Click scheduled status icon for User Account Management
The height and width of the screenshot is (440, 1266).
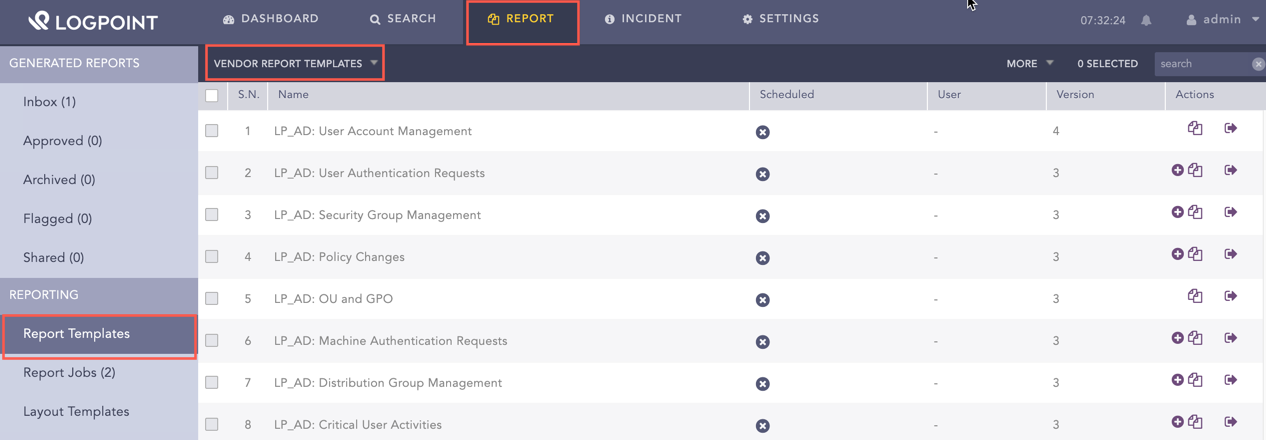pos(763,132)
